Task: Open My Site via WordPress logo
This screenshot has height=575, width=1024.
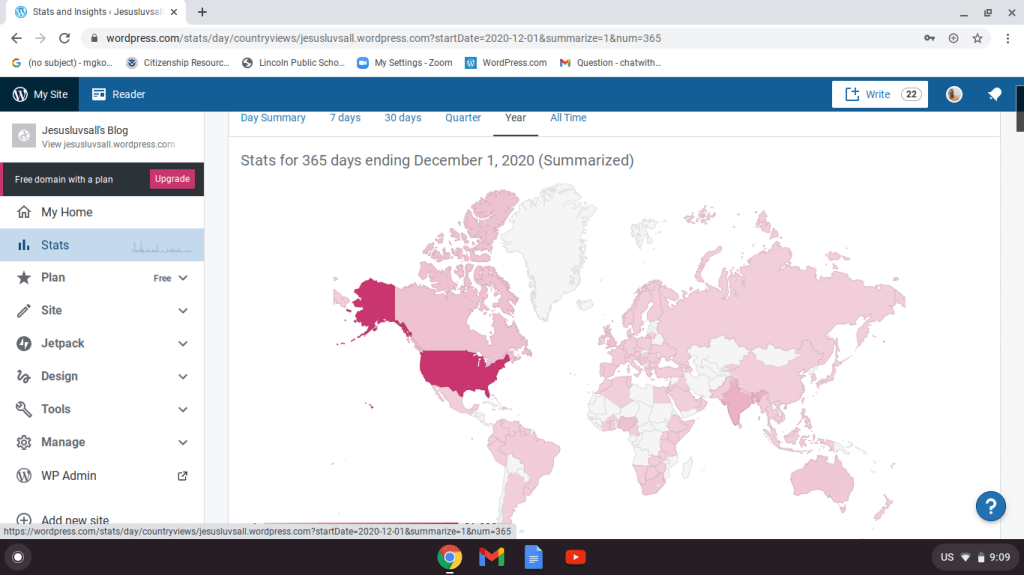Action: point(21,94)
